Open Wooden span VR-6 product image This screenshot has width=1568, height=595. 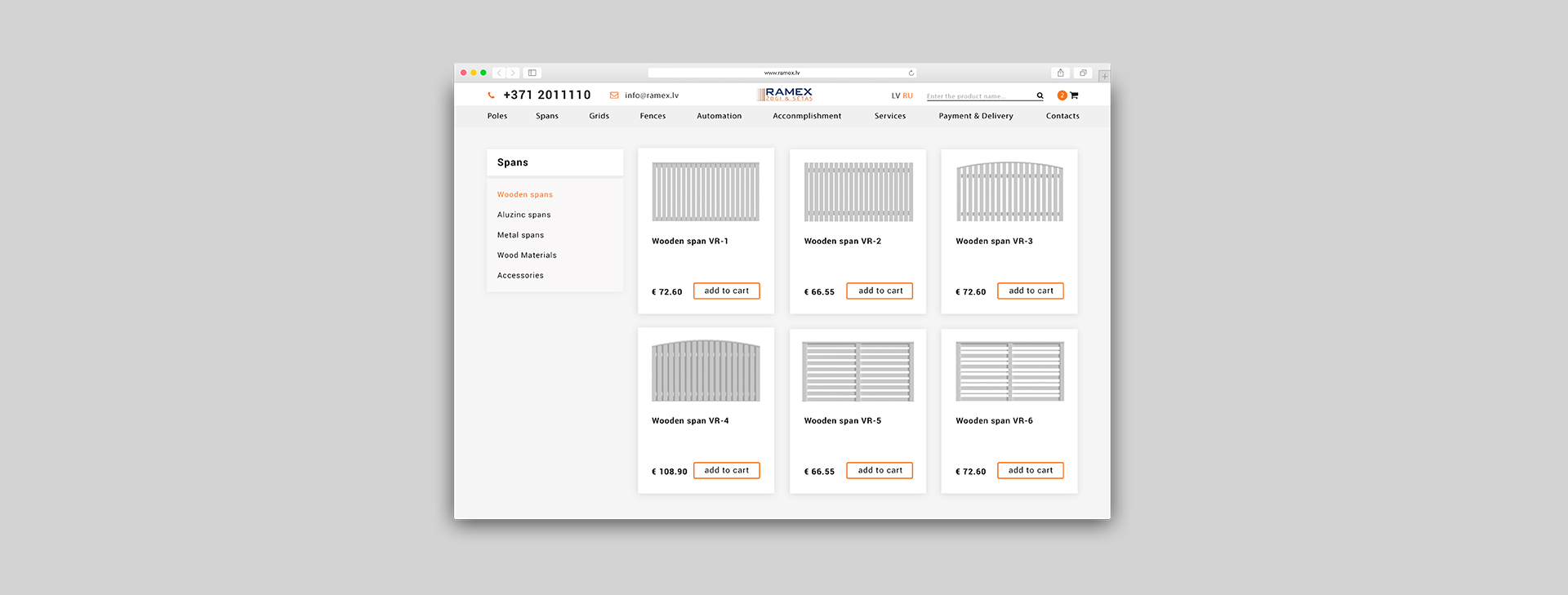pyautogui.click(x=1010, y=371)
